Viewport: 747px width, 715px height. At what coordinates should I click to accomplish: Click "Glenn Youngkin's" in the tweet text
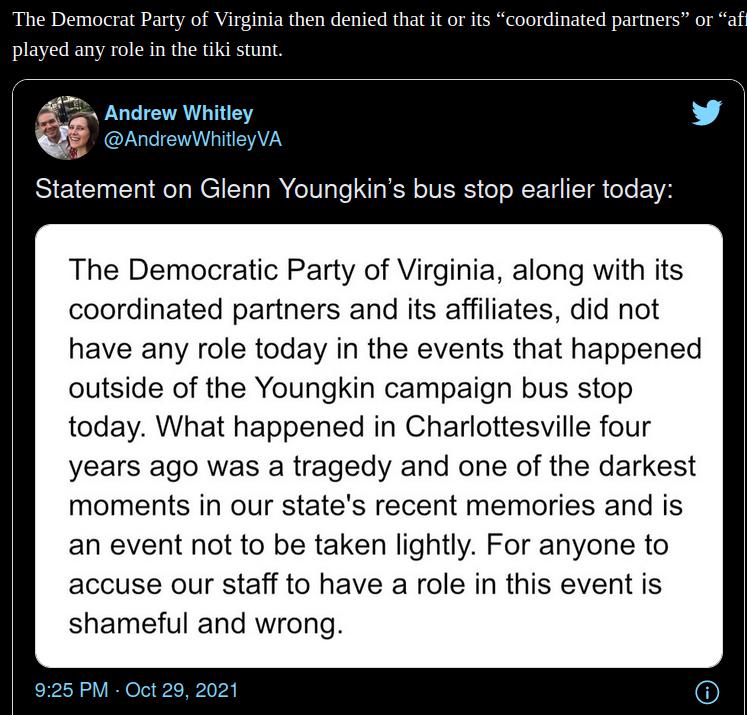pyautogui.click(x=303, y=189)
